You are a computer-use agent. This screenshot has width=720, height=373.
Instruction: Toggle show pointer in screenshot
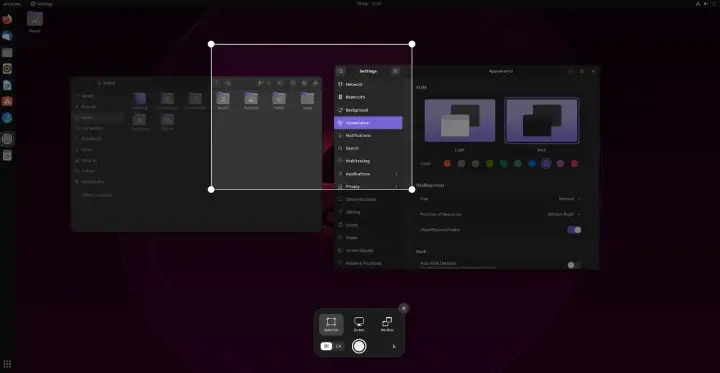click(394, 346)
